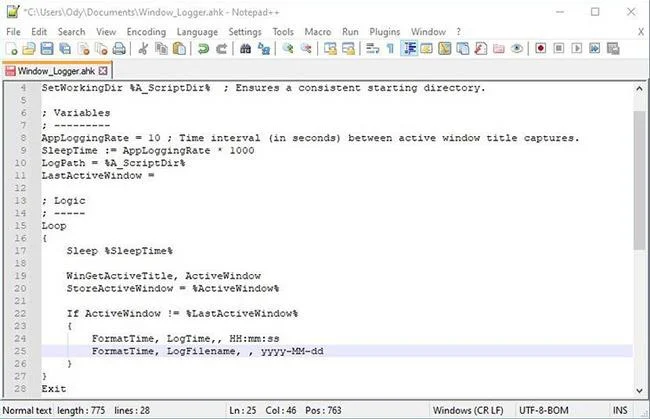650x419 pixels.
Task: Click the Zoom Out magnifier icon
Action: (306, 49)
